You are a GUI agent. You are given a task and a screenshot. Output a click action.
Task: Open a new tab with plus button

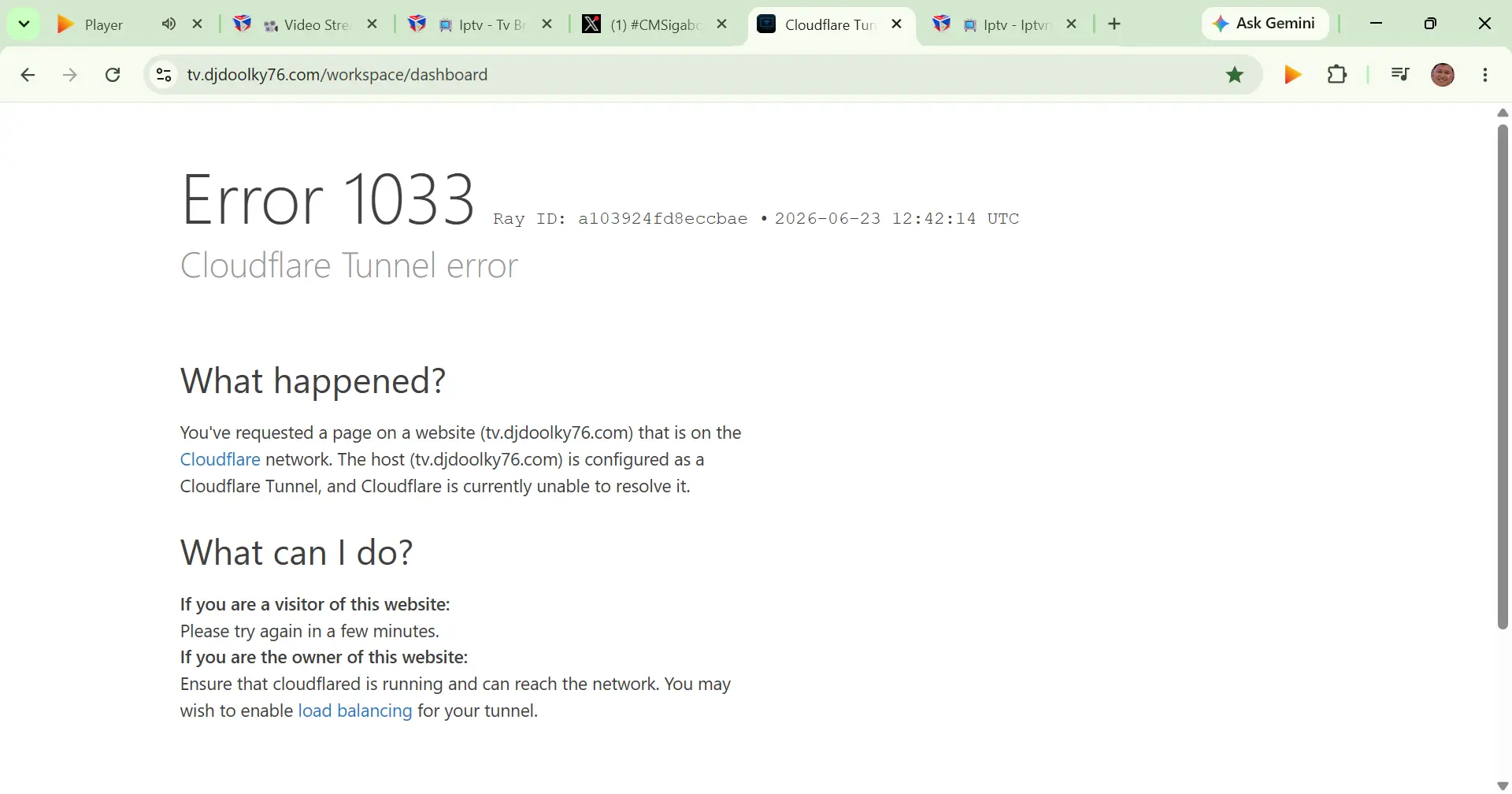pos(1114,24)
